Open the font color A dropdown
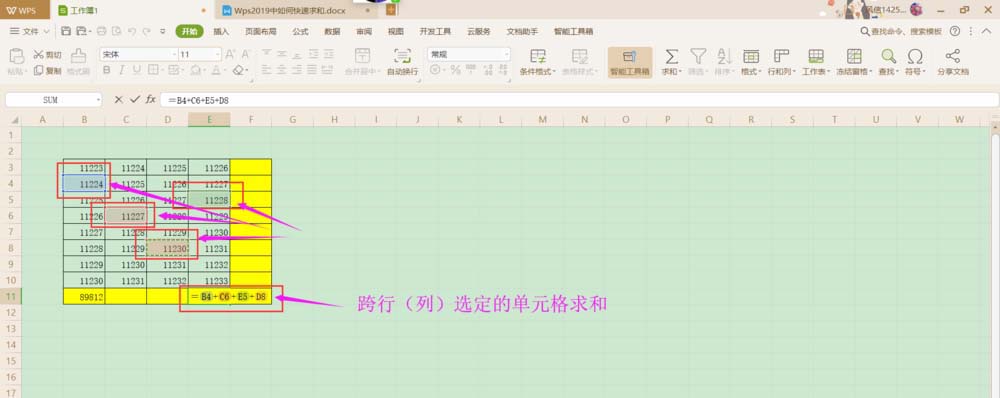This screenshot has height=398, width=1000. coord(224,71)
